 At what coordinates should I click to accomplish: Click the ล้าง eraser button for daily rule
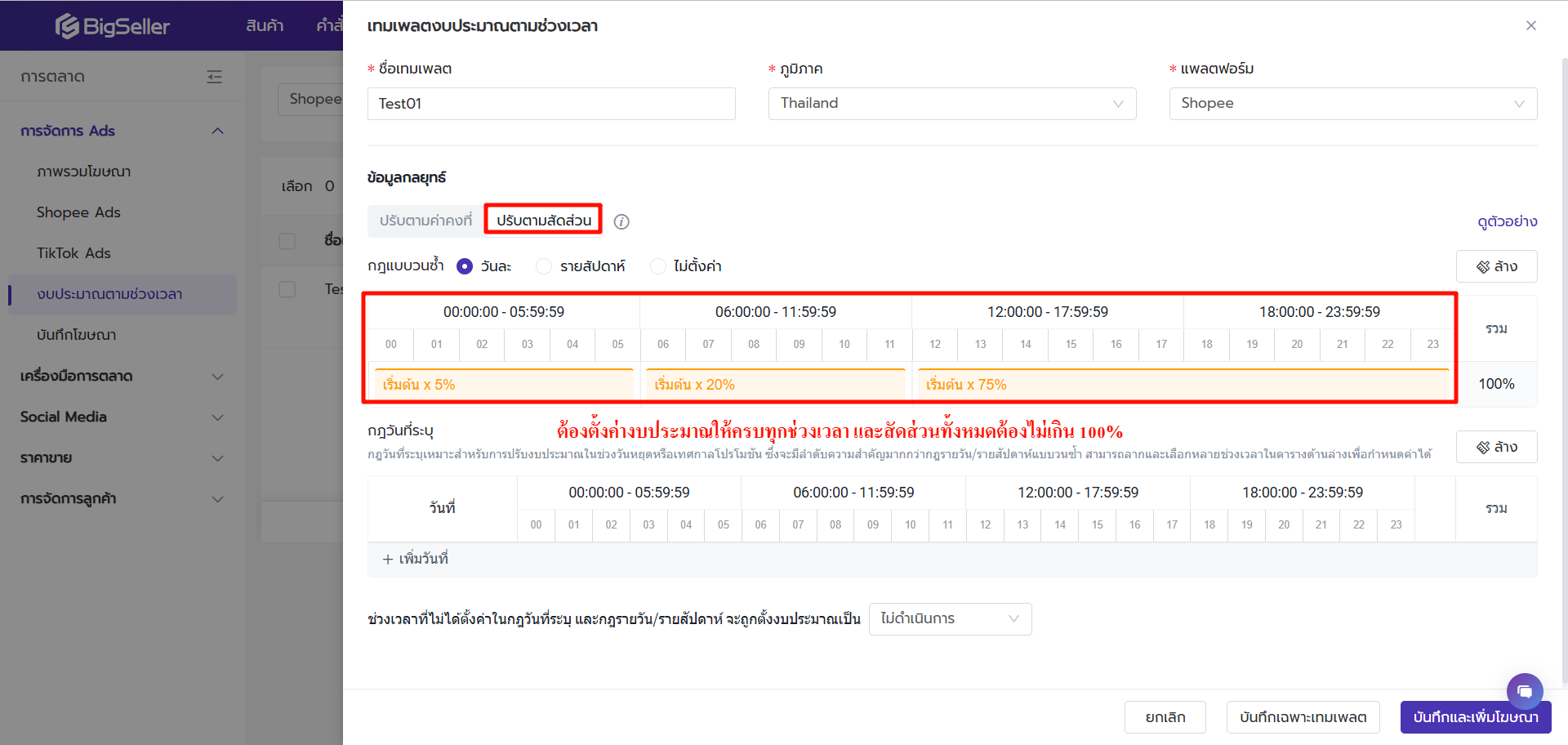(1496, 266)
